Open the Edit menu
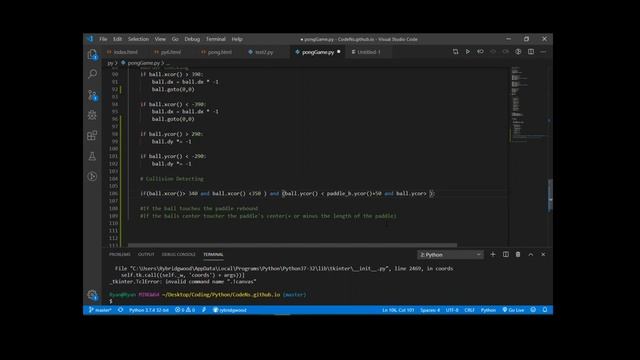Screen dimensions: 640x360 pos(118,39)
